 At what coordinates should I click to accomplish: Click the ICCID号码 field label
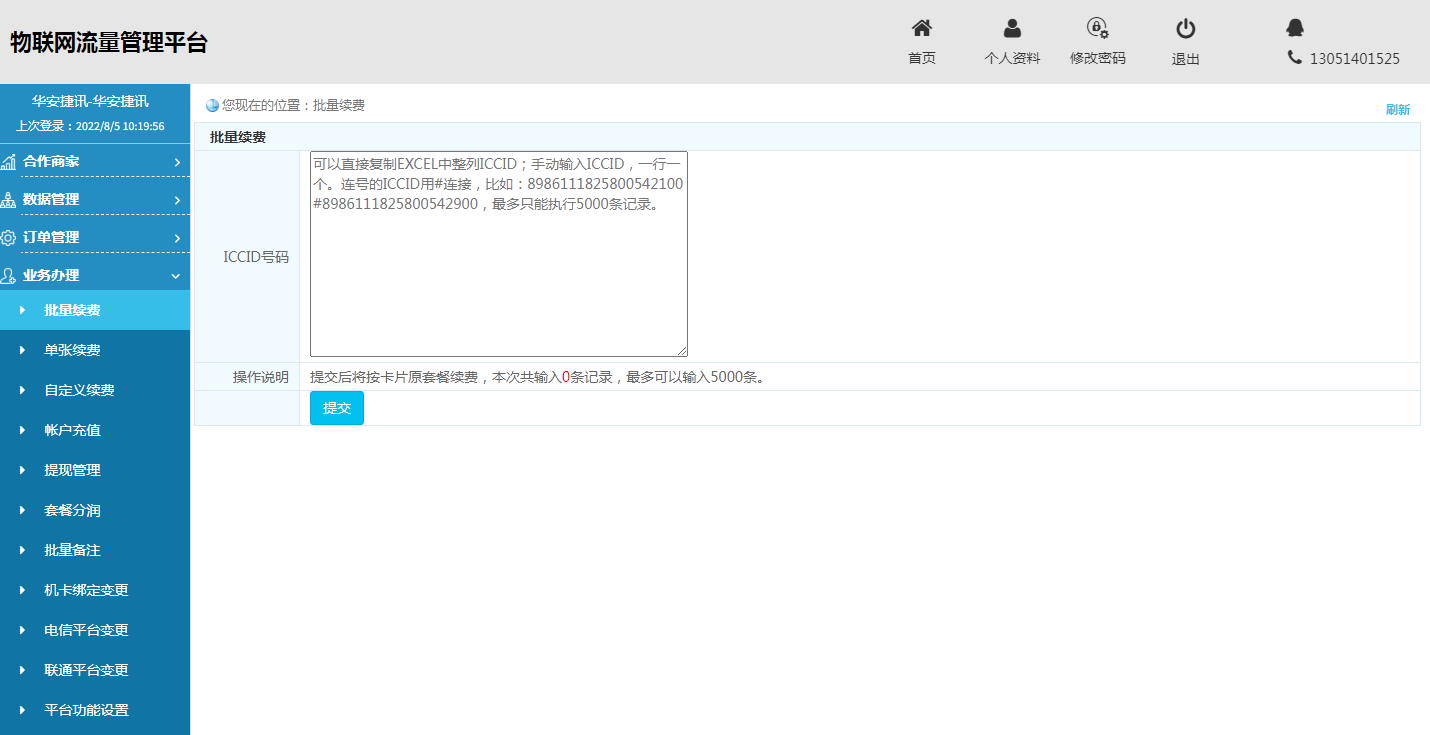click(x=256, y=257)
